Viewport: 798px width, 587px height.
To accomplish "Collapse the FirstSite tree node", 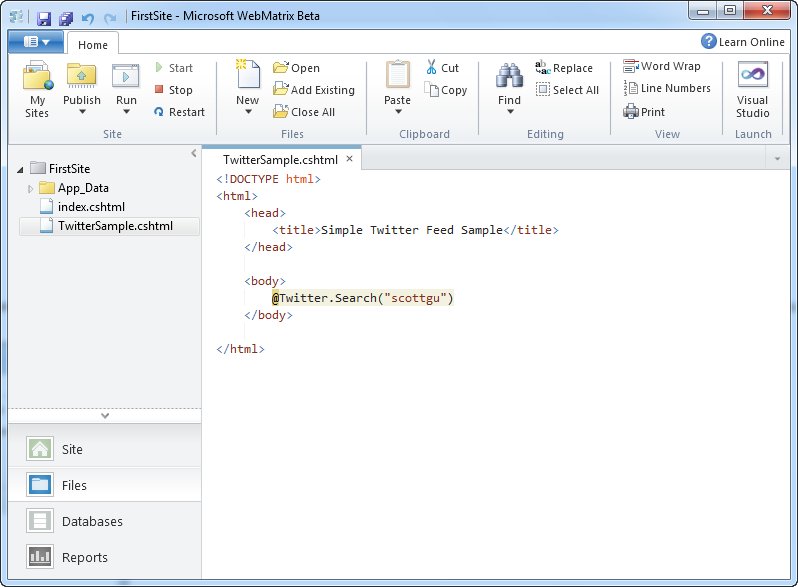I will coord(20,170).
